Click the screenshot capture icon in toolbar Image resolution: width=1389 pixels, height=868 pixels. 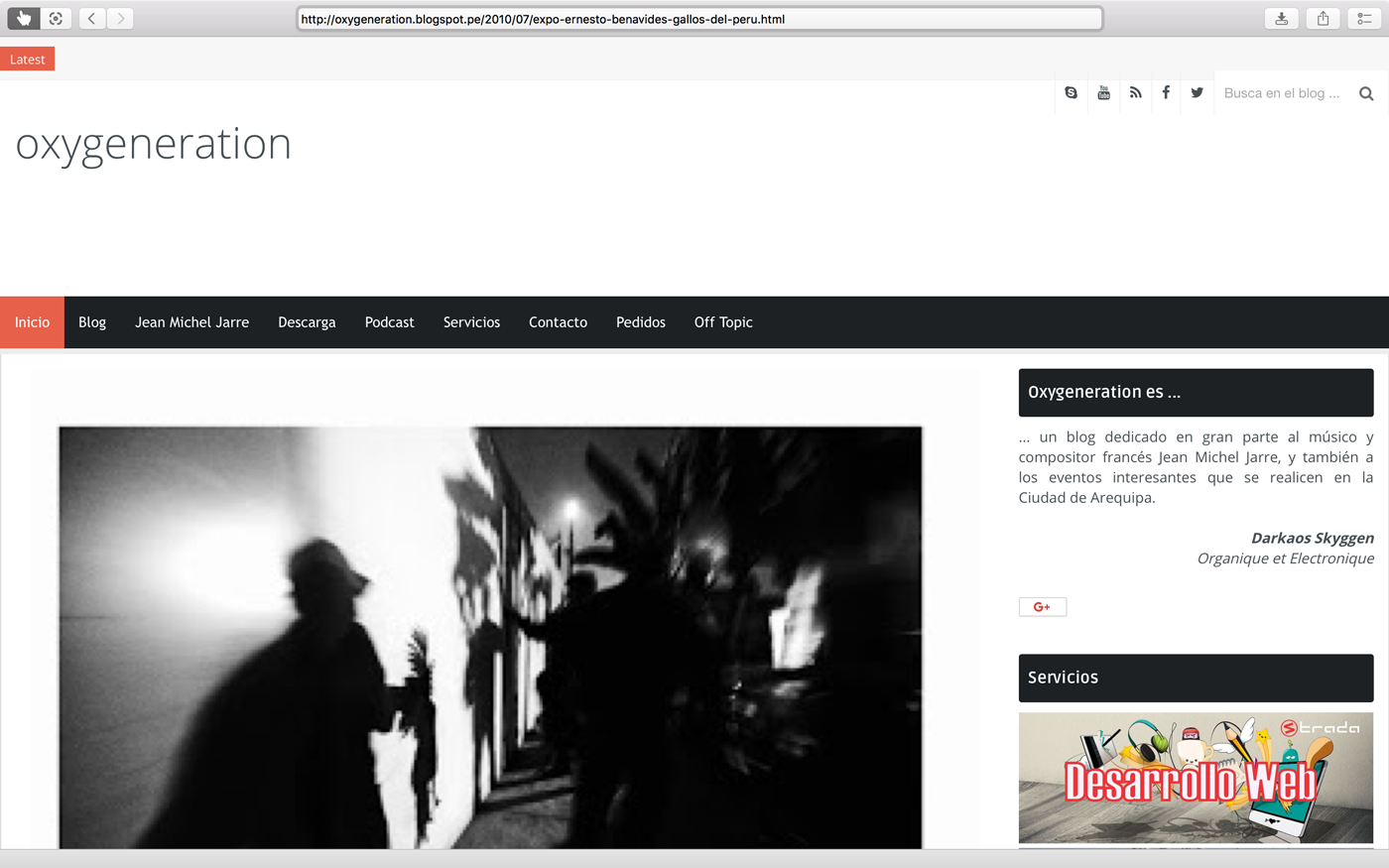(x=57, y=18)
